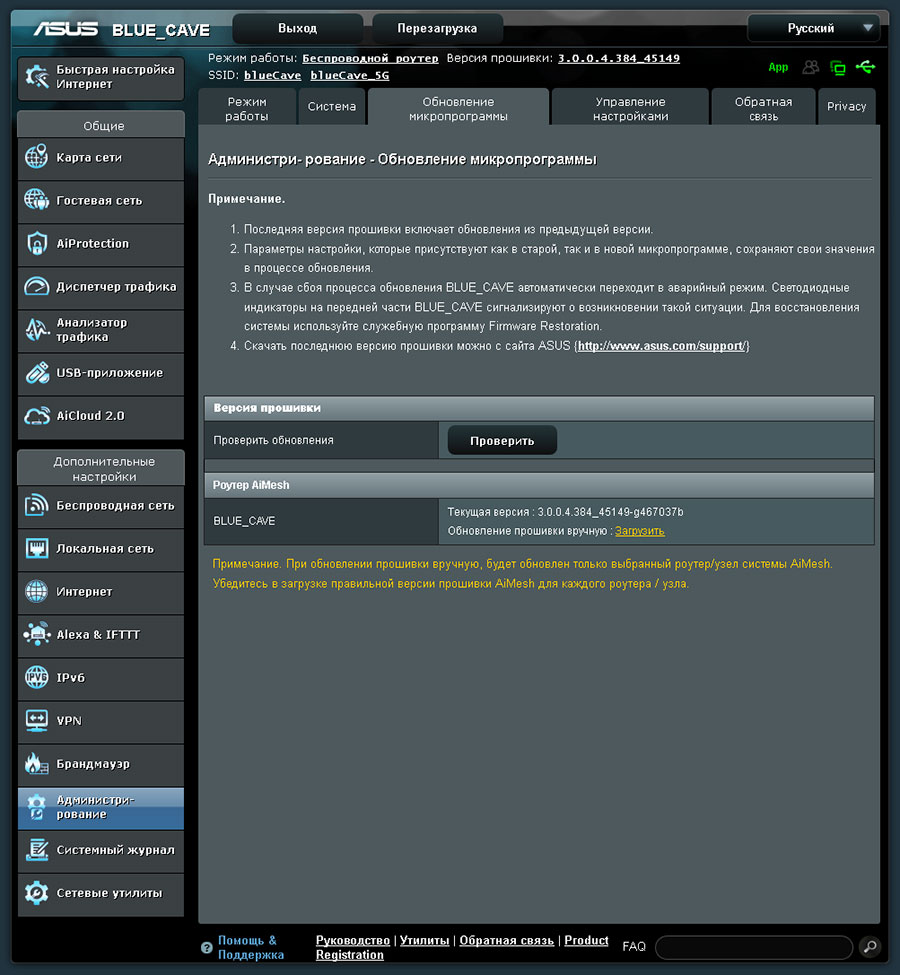Click the Guest Network icon
This screenshot has width=900, height=975.
coord(37,200)
